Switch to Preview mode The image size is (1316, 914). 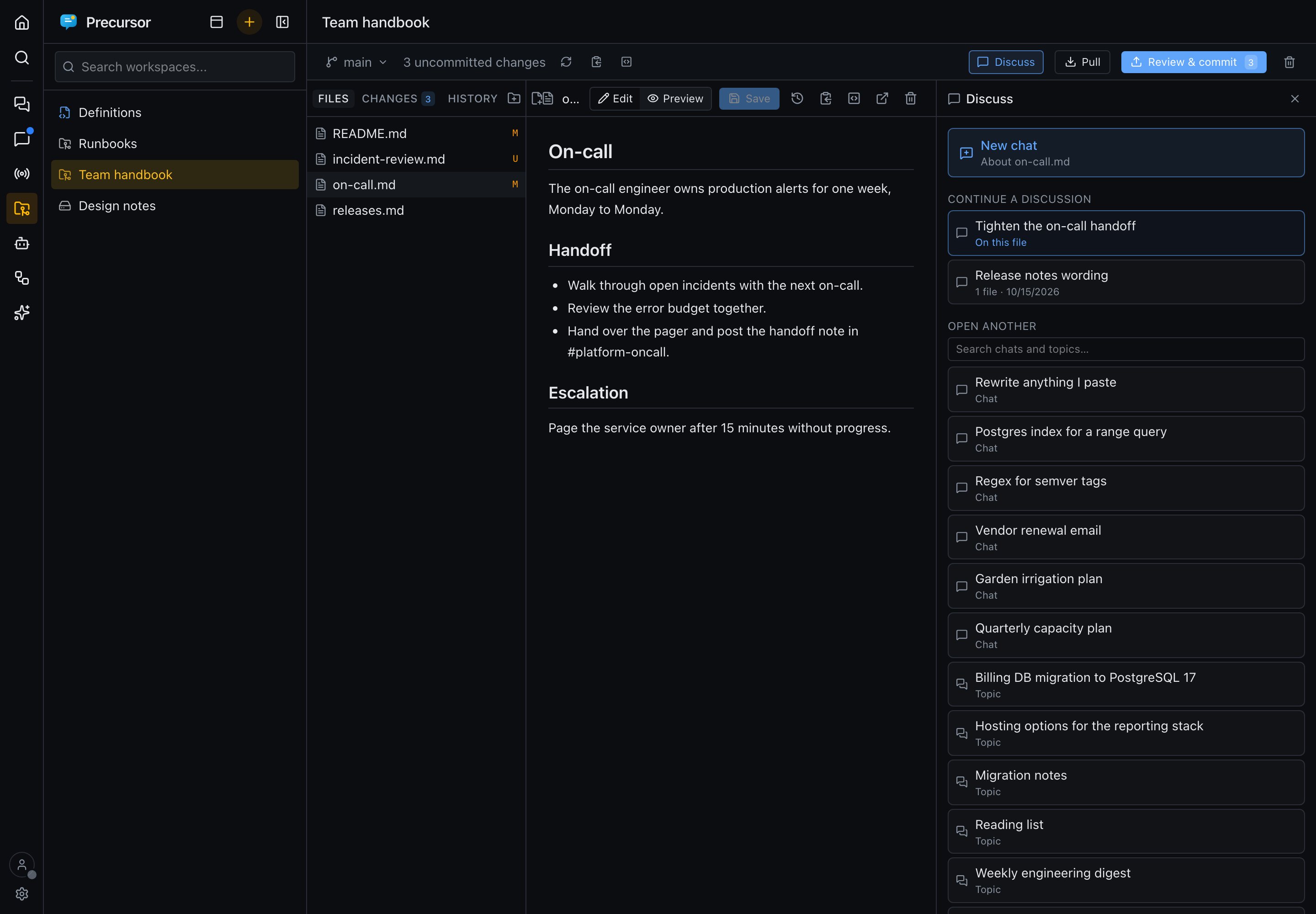(x=675, y=99)
